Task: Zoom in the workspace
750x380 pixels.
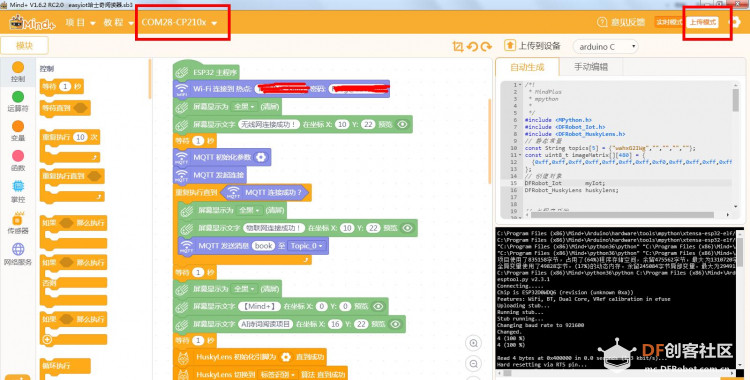Action: click(474, 343)
